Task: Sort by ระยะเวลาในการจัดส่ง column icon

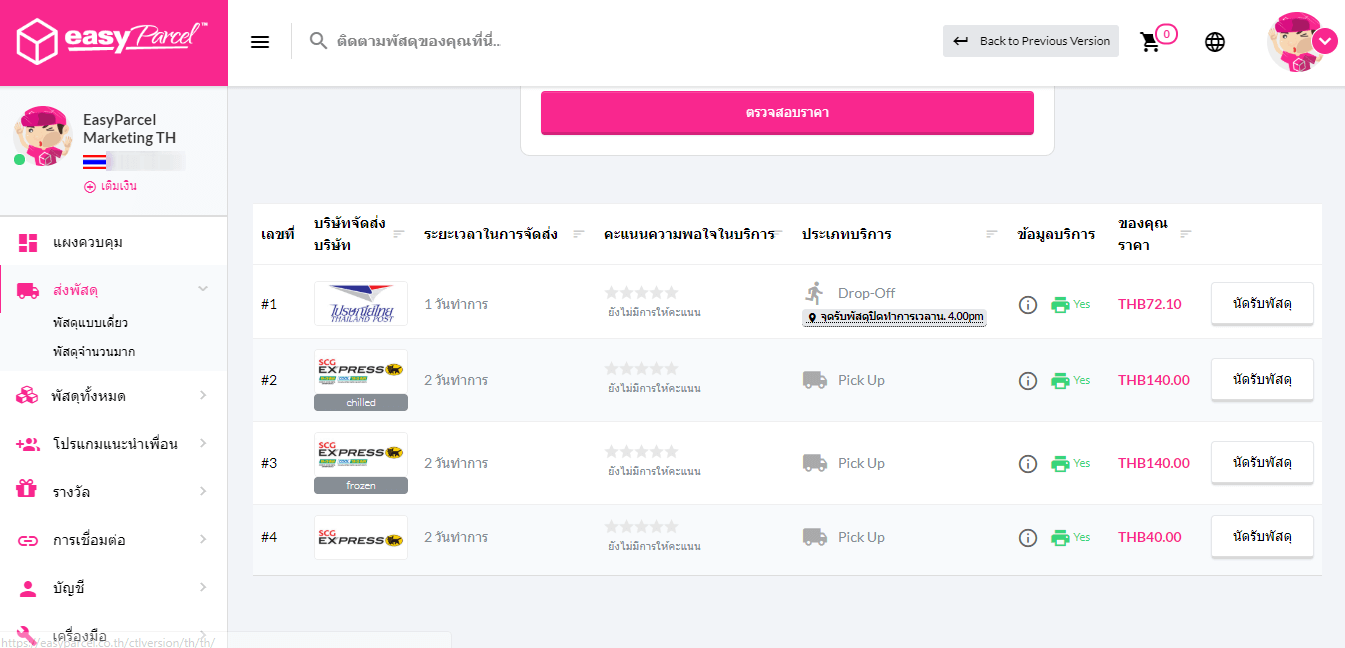Action: 578,234
